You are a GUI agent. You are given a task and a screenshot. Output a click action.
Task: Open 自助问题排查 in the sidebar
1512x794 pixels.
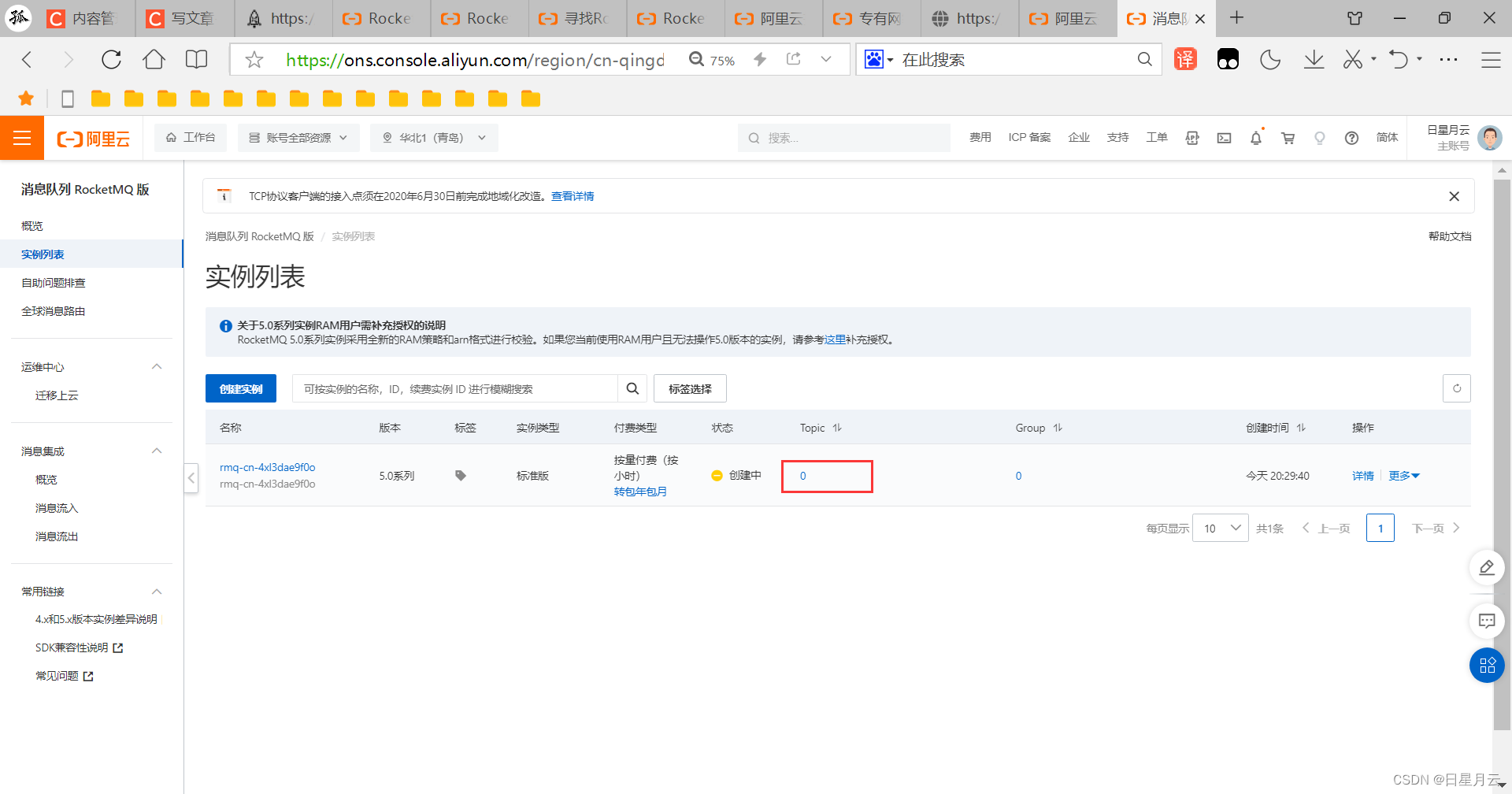pos(54,283)
